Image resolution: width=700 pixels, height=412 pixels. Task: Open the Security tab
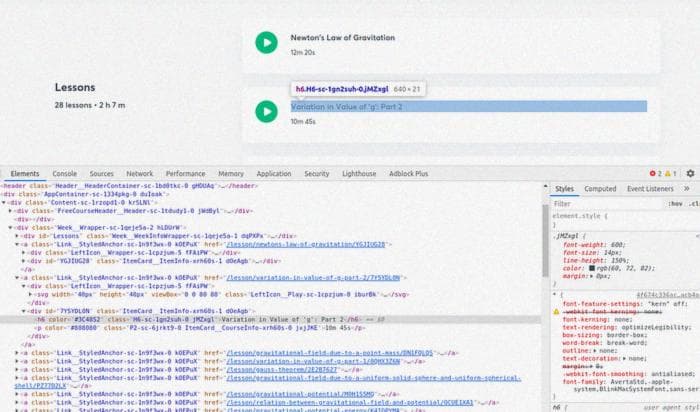click(317, 174)
